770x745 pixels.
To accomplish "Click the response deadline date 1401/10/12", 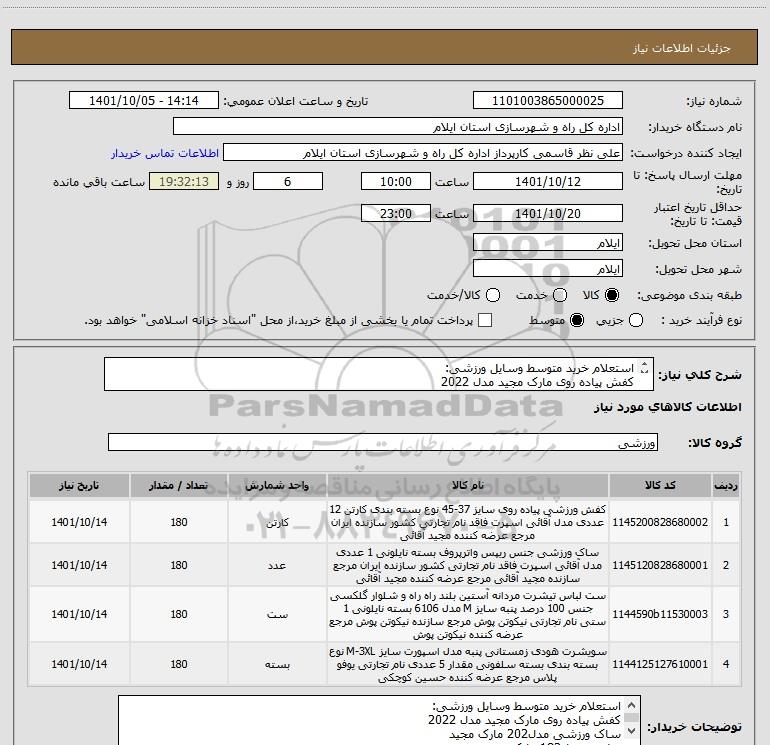I will click(x=548, y=181).
